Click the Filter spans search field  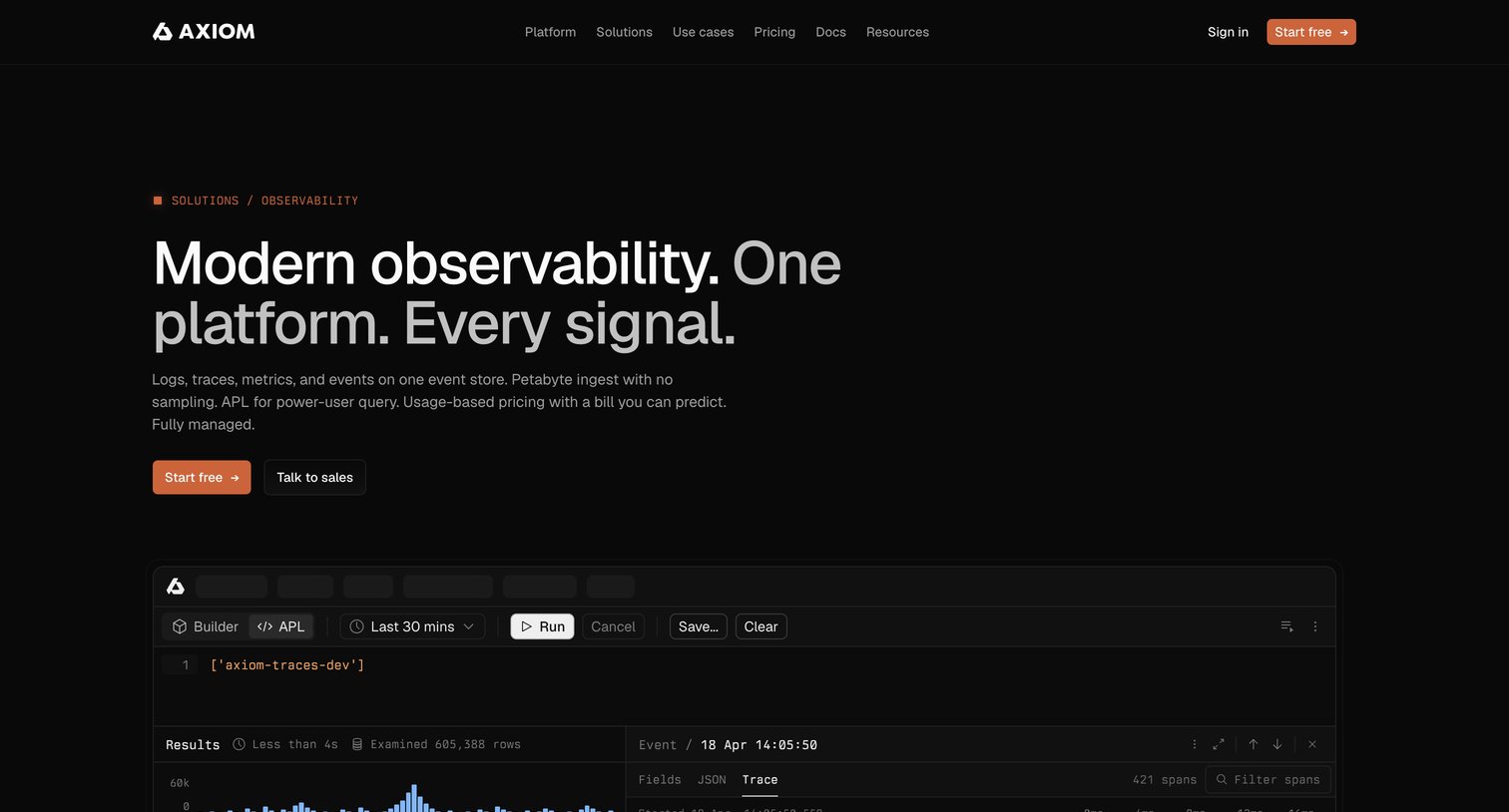1268,779
